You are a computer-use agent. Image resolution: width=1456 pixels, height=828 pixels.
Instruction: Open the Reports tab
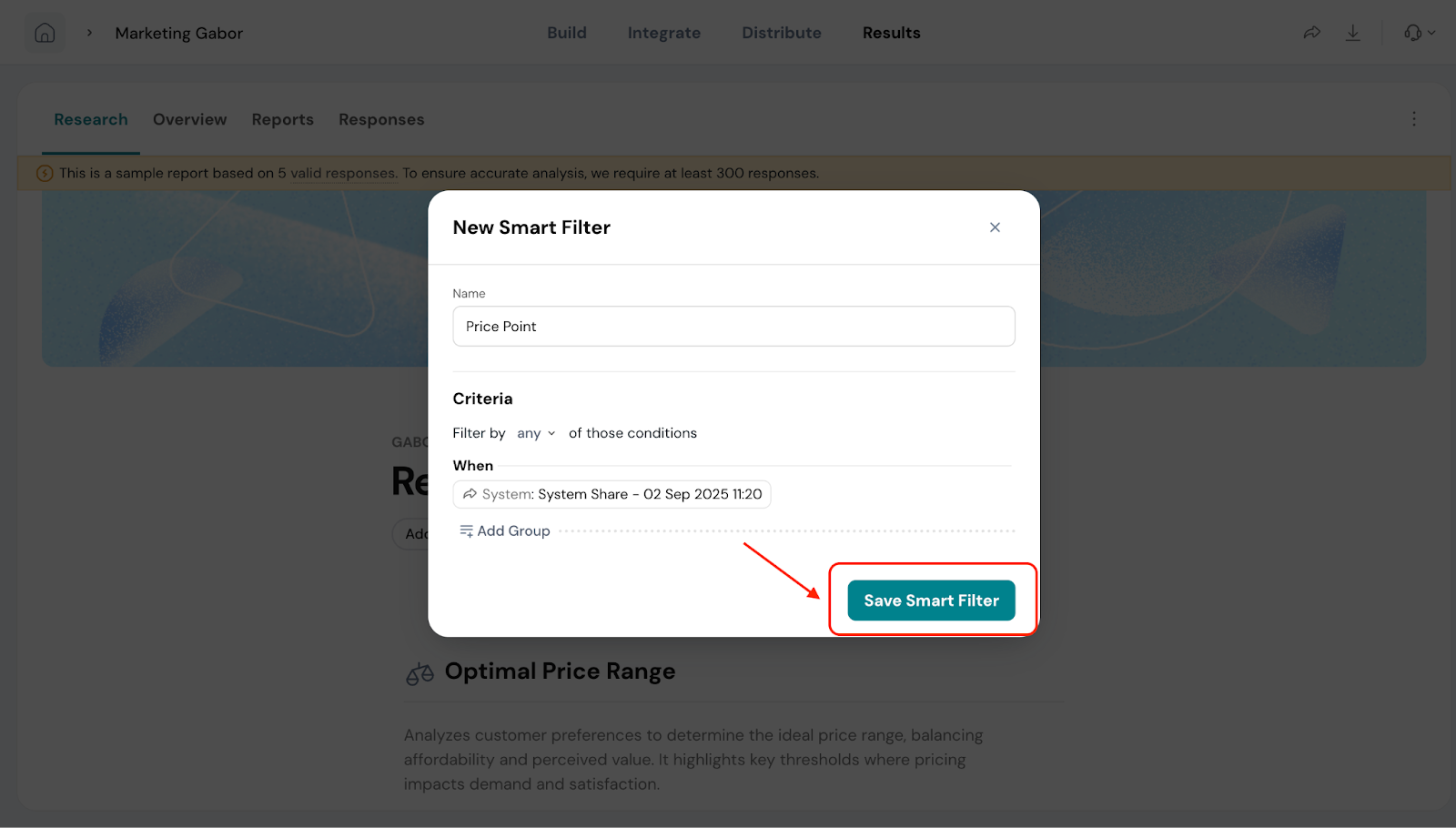point(282,119)
